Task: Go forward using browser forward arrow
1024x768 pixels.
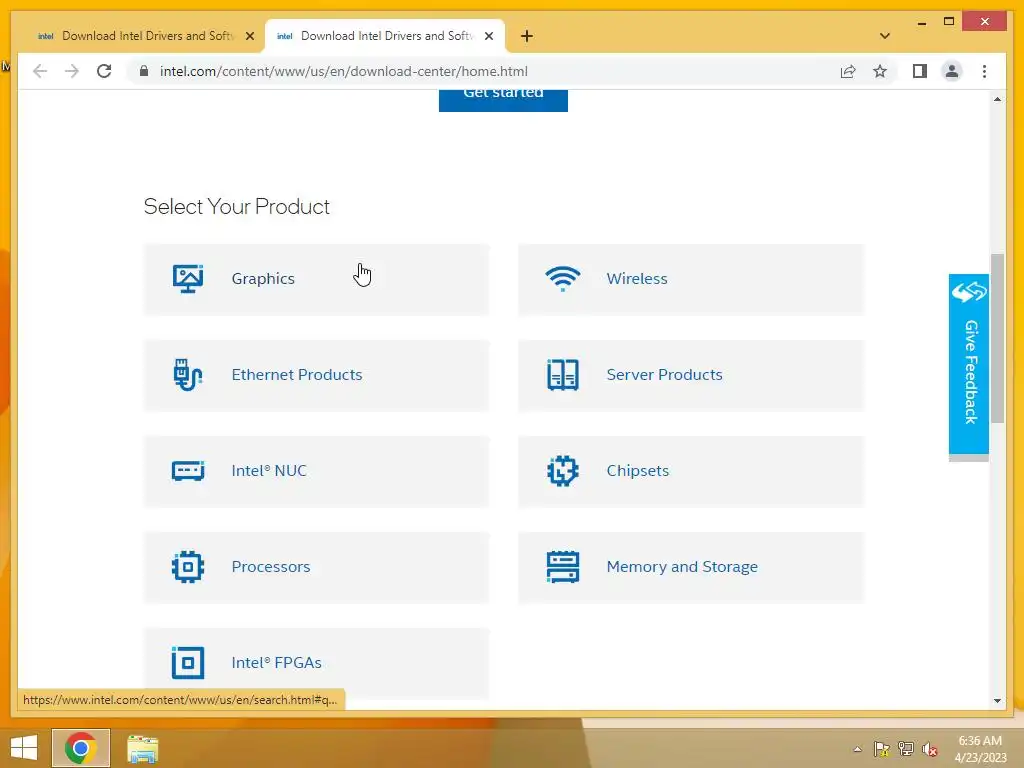Action: (72, 71)
